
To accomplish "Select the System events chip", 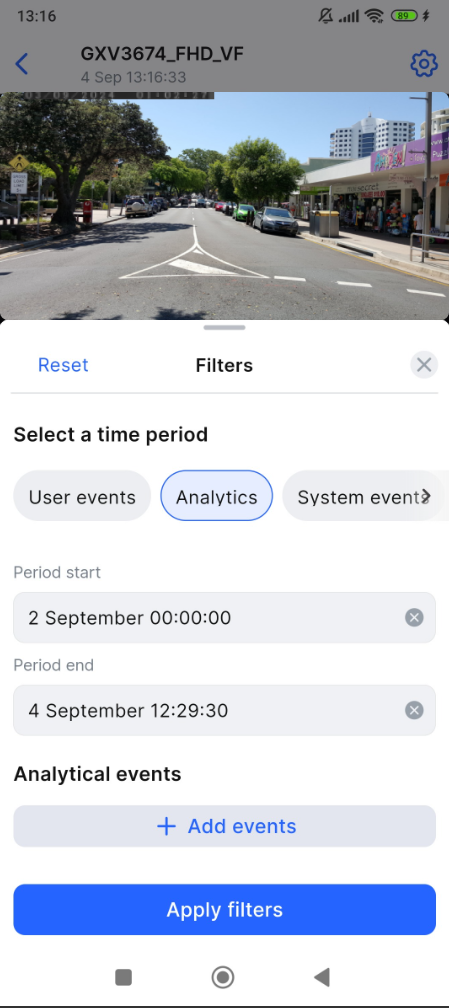I will (362, 496).
